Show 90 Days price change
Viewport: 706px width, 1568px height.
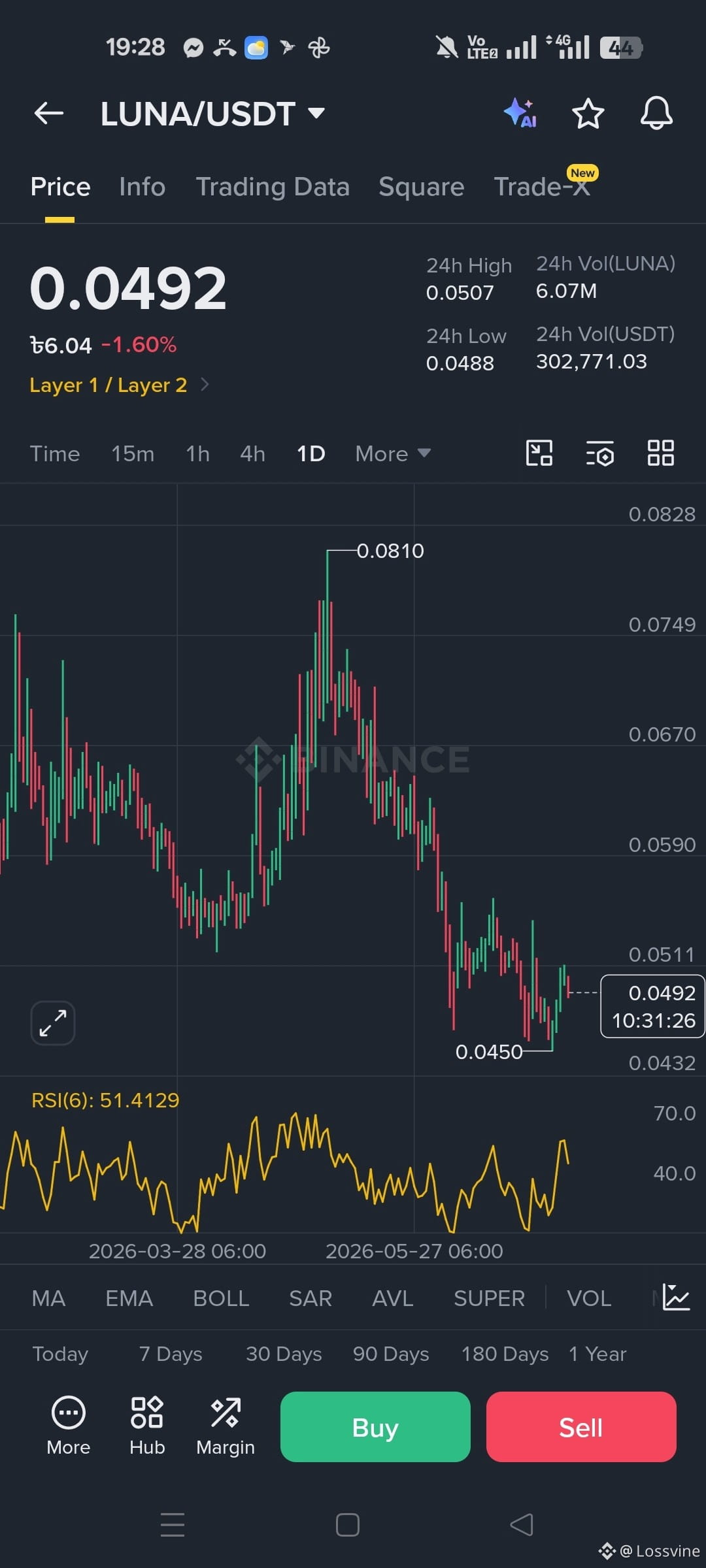tap(391, 1354)
